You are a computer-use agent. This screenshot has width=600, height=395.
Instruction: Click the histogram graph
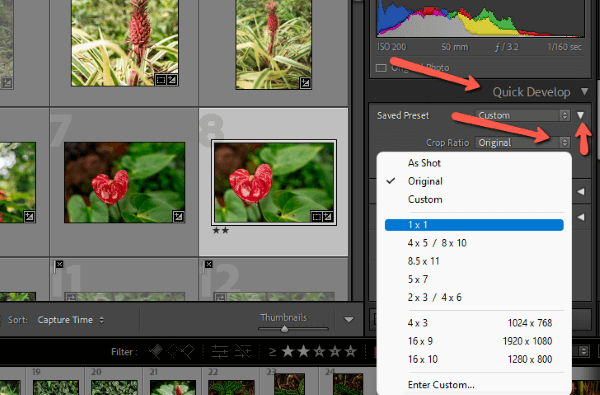click(480, 18)
